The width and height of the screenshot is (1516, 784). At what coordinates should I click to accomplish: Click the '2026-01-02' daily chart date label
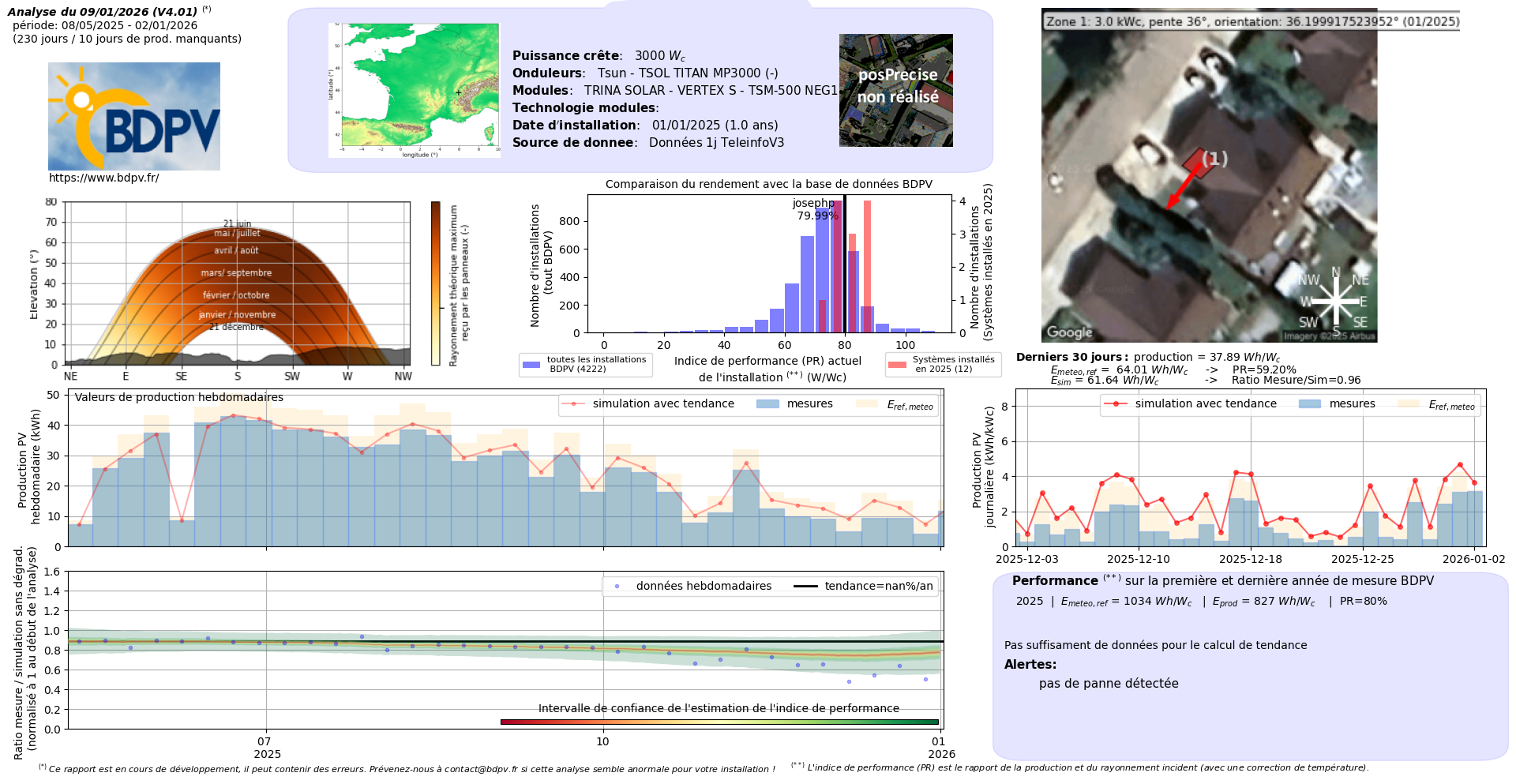coord(1474,559)
